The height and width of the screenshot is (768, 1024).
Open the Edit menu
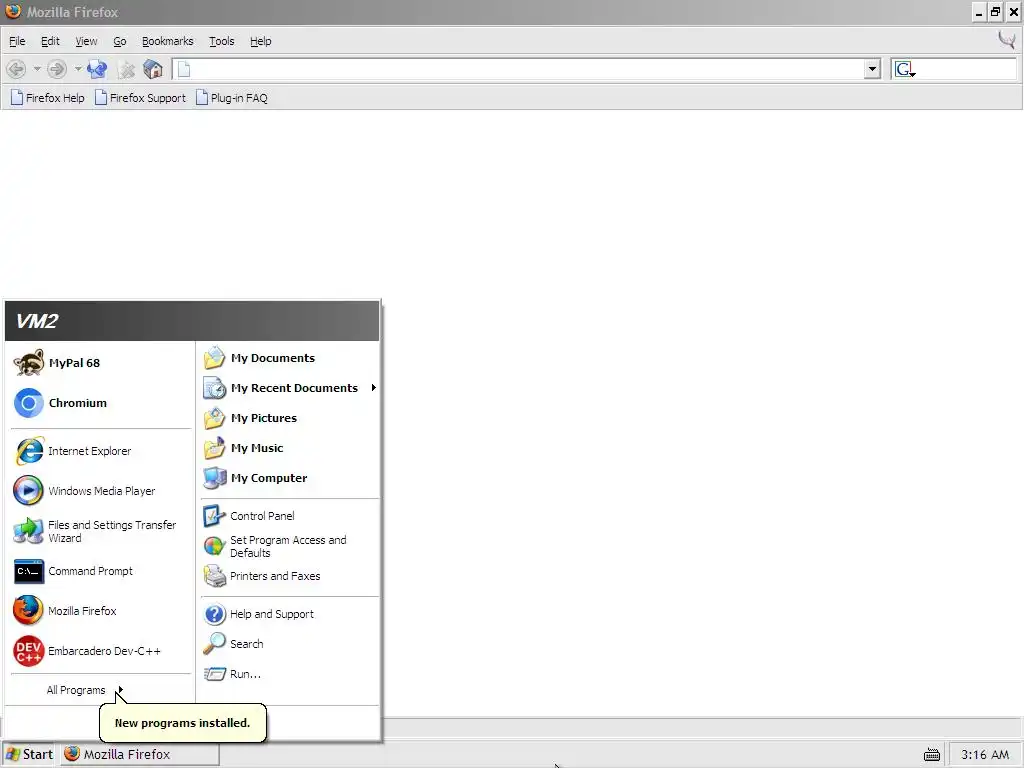pyautogui.click(x=50, y=41)
